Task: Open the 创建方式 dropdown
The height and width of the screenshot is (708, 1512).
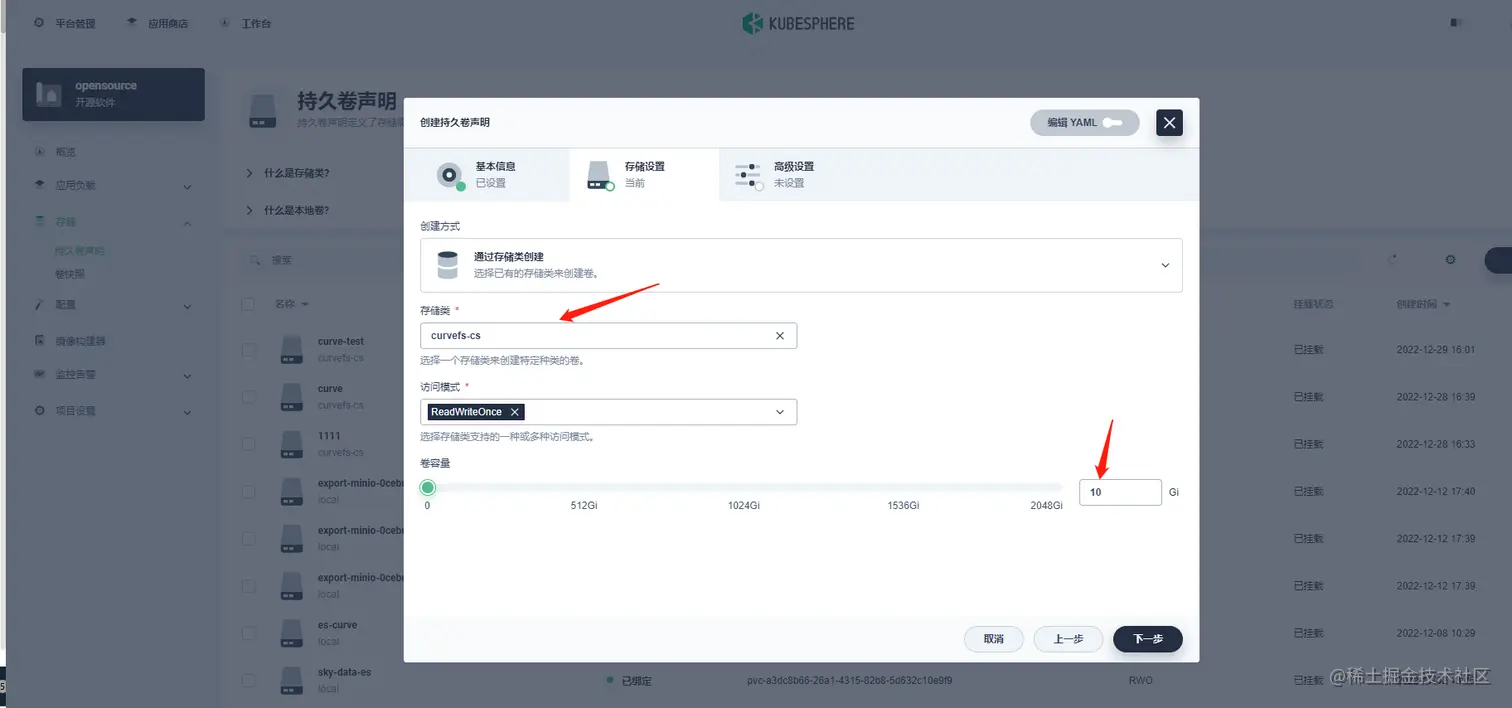Action: 801,265
